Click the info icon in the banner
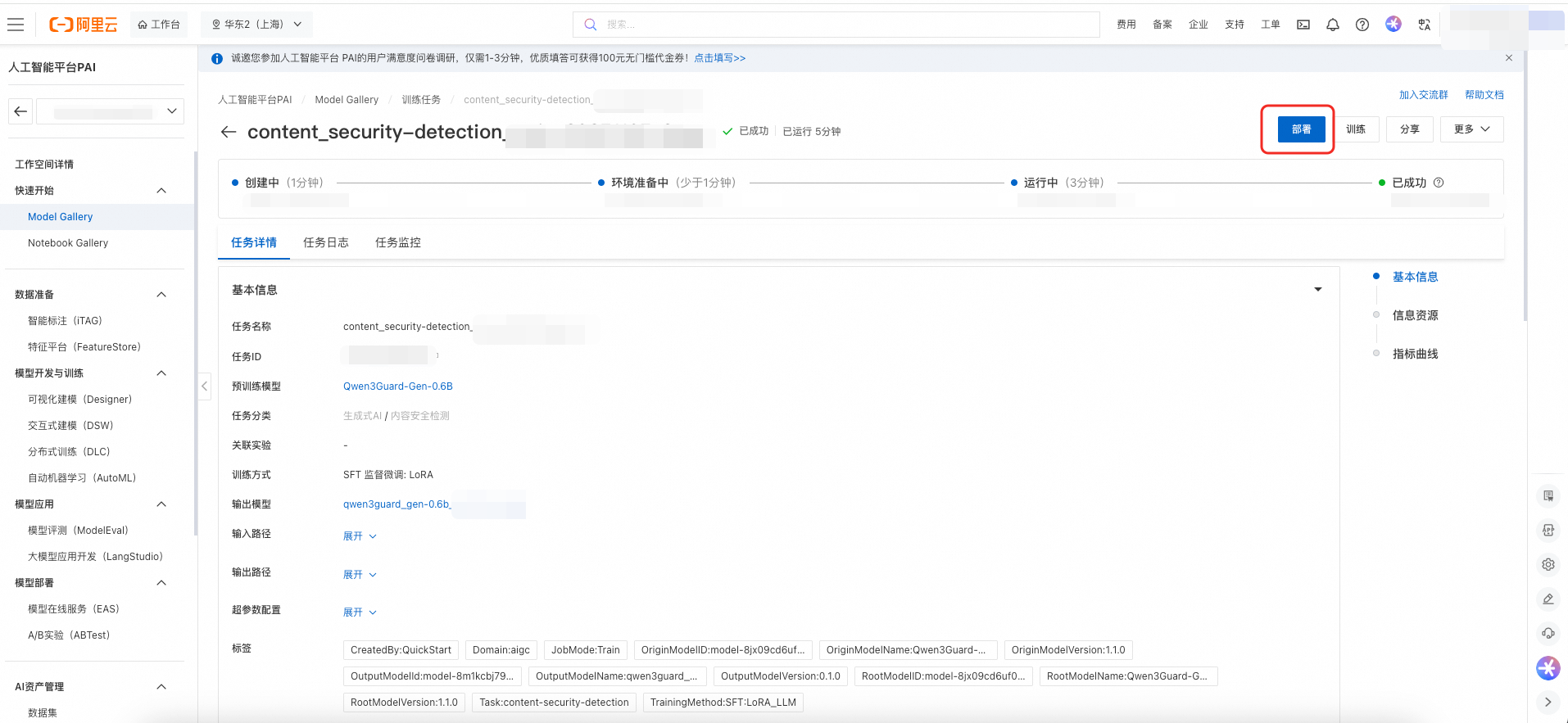The height and width of the screenshot is (723, 1568). [217, 58]
